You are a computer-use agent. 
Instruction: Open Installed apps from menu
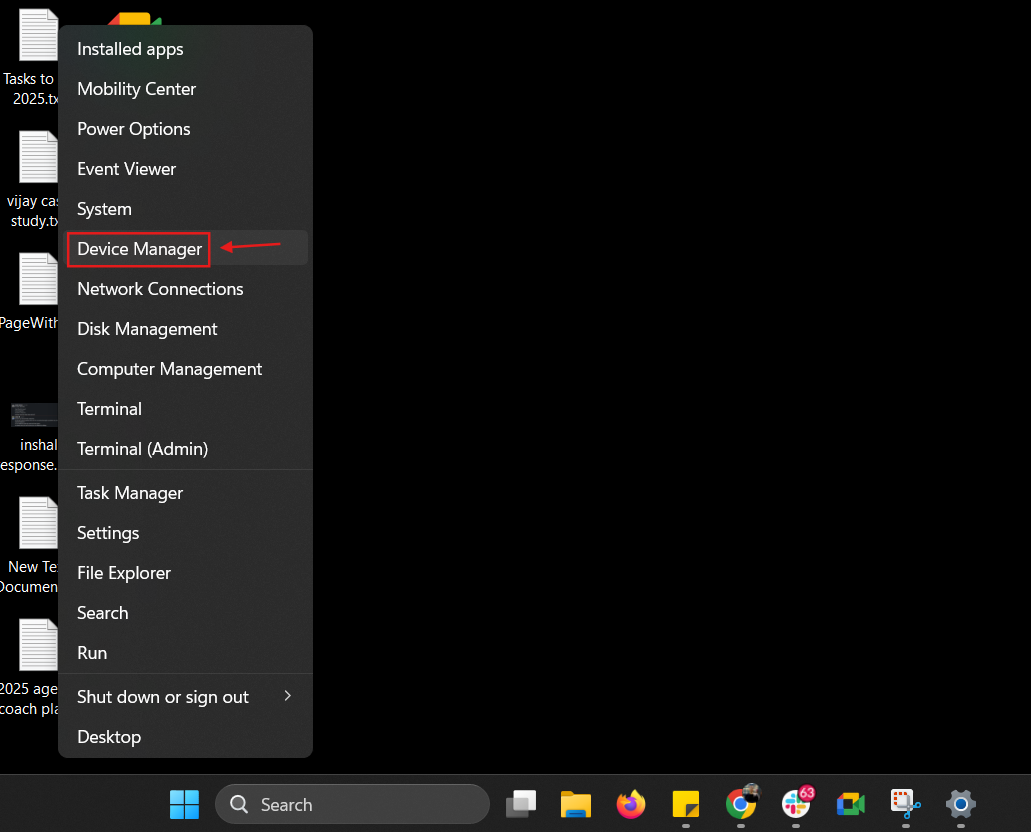tap(185, 49)
